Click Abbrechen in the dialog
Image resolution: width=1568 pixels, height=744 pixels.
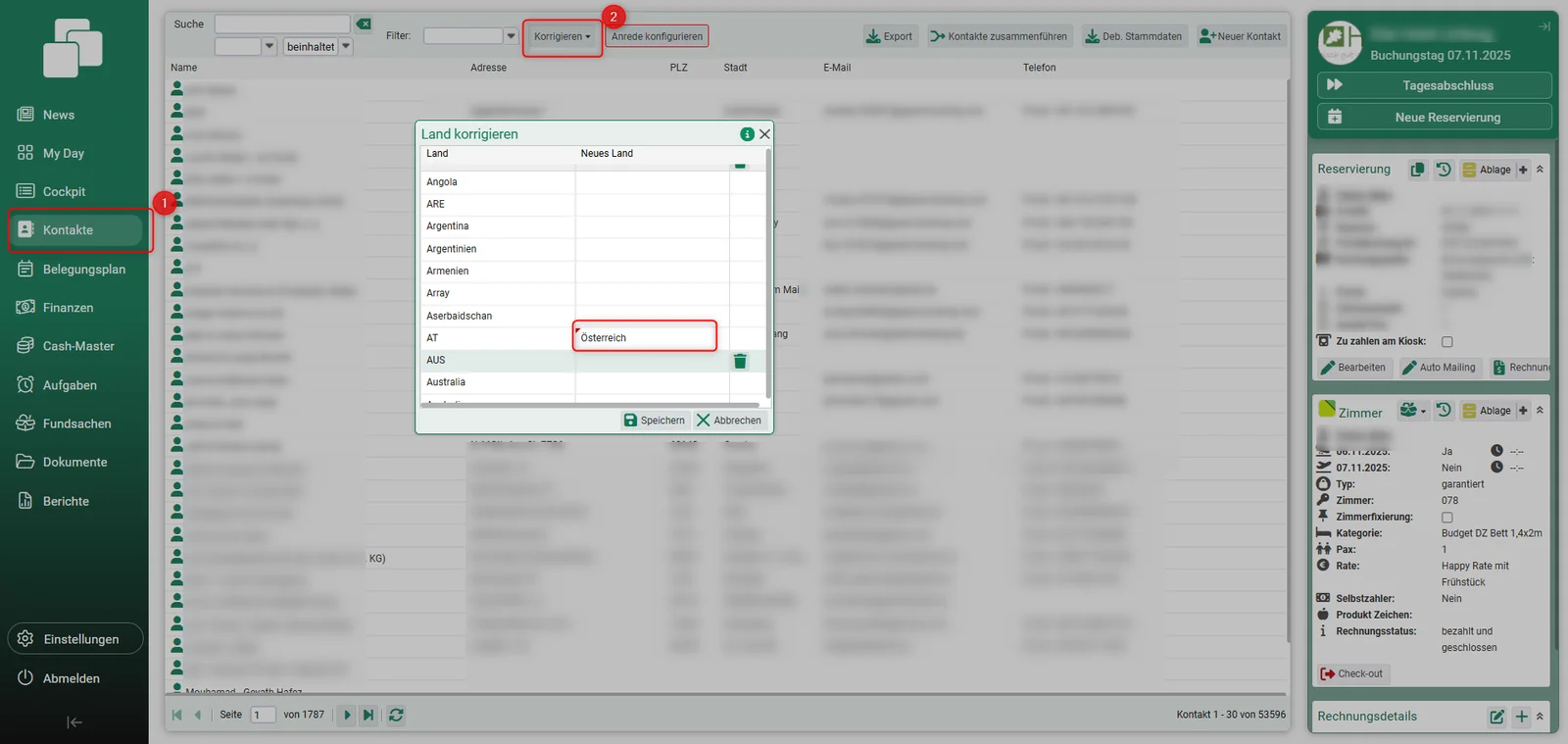pos(729,421)
